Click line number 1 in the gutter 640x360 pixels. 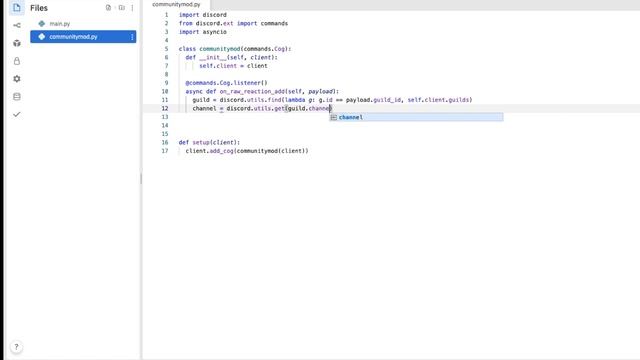click(x=166, y=15)
